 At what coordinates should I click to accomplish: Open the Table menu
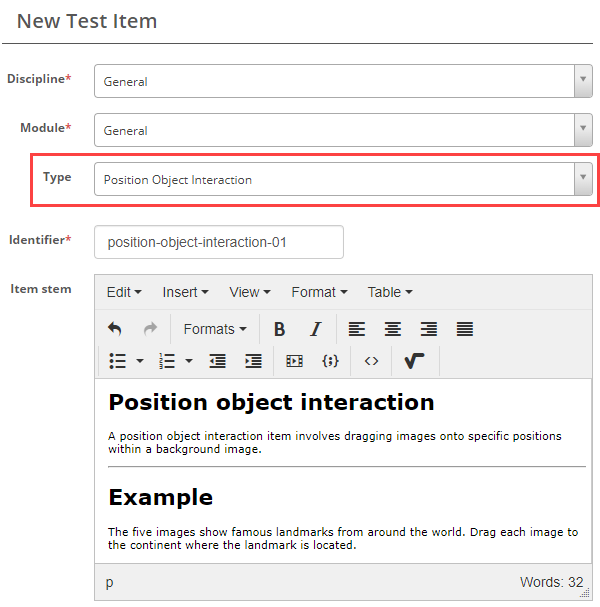tap(390, 292)
